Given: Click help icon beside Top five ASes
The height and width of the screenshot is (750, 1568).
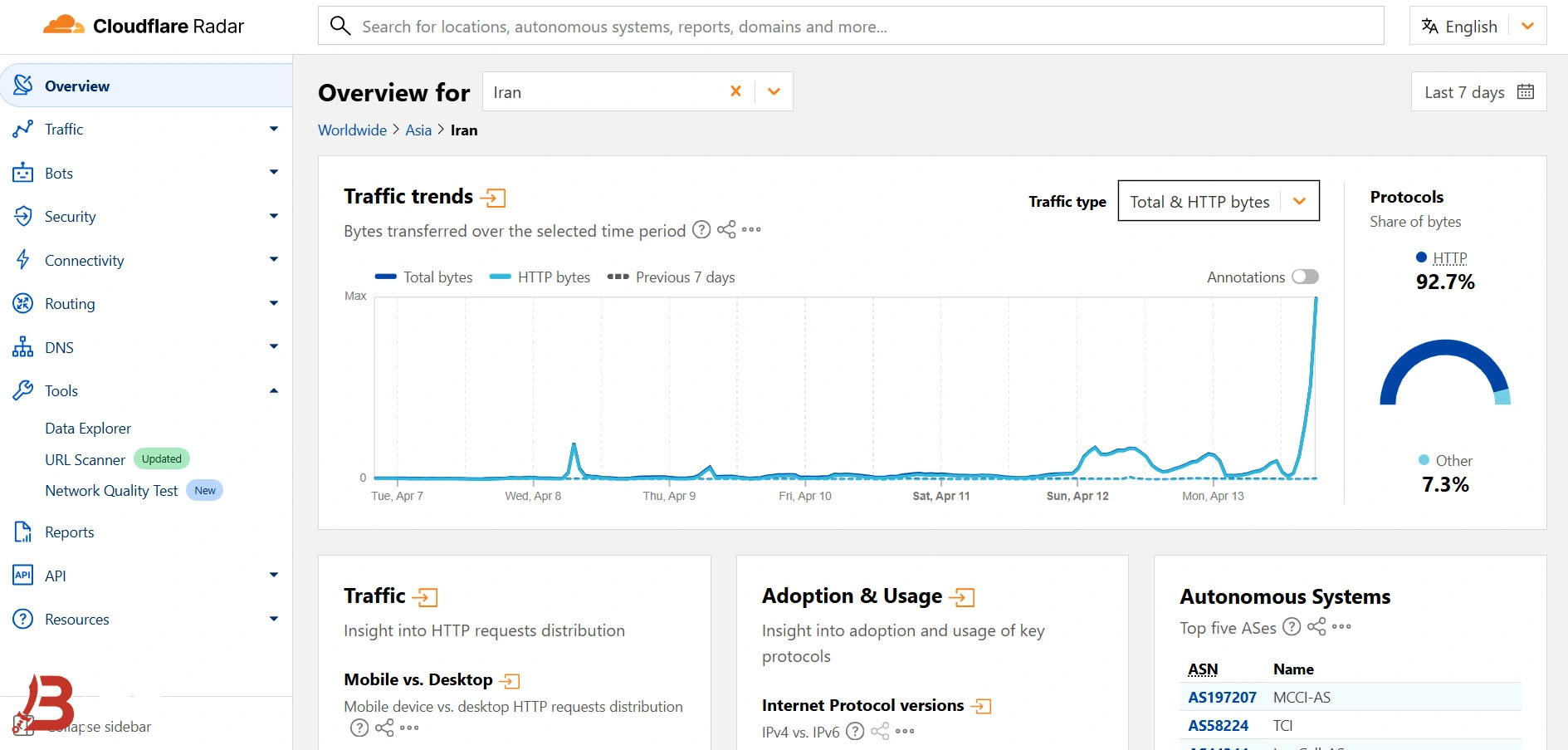Looking at the screenshot, I should click(x=1292, y=627).
